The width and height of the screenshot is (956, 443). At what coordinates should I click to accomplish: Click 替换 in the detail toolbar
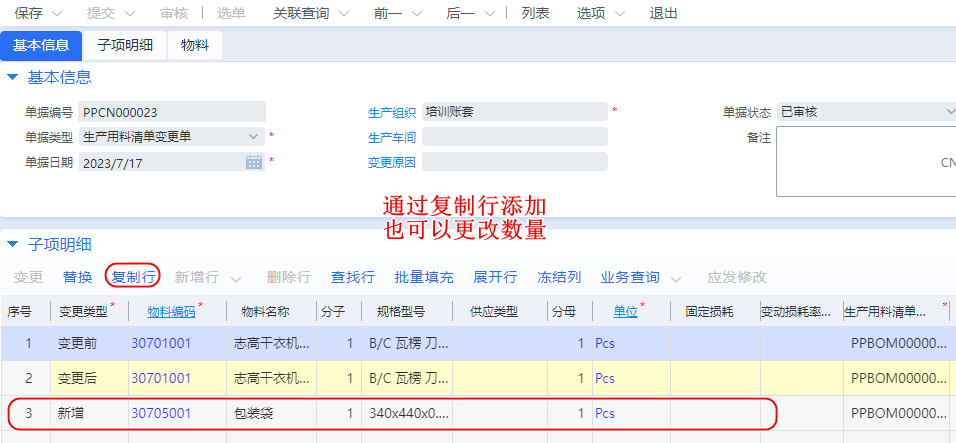tap(78, 277)
